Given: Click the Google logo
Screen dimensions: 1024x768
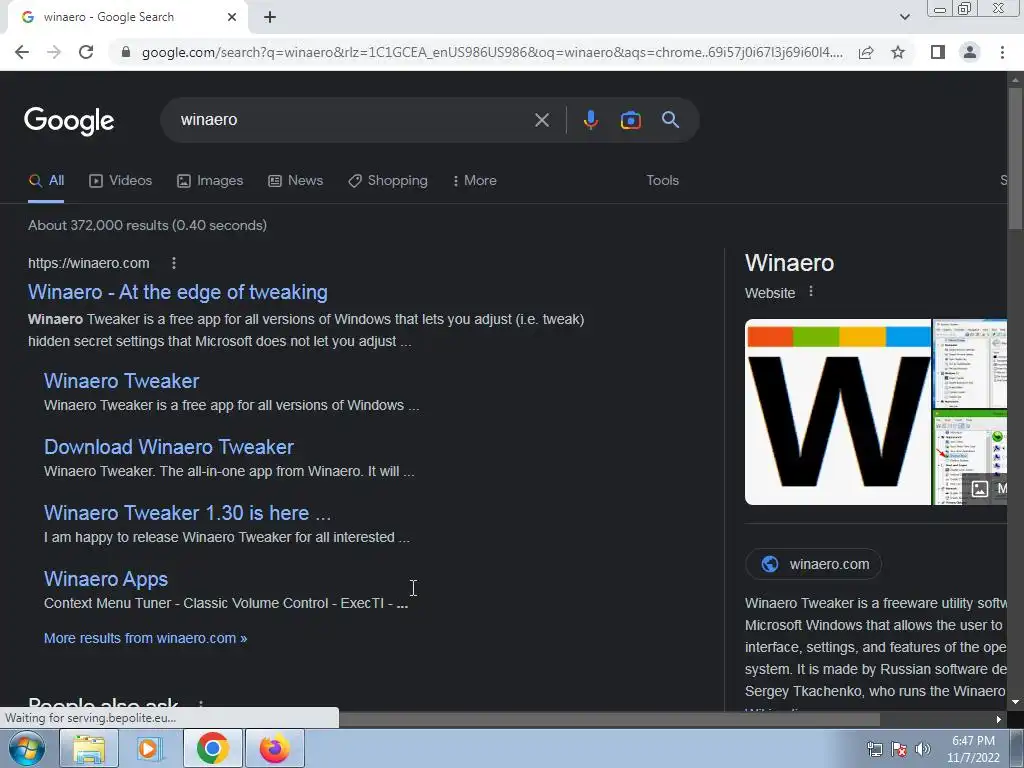Looking at the screenshot, I should pyautogui.click(x=69, y=121).
